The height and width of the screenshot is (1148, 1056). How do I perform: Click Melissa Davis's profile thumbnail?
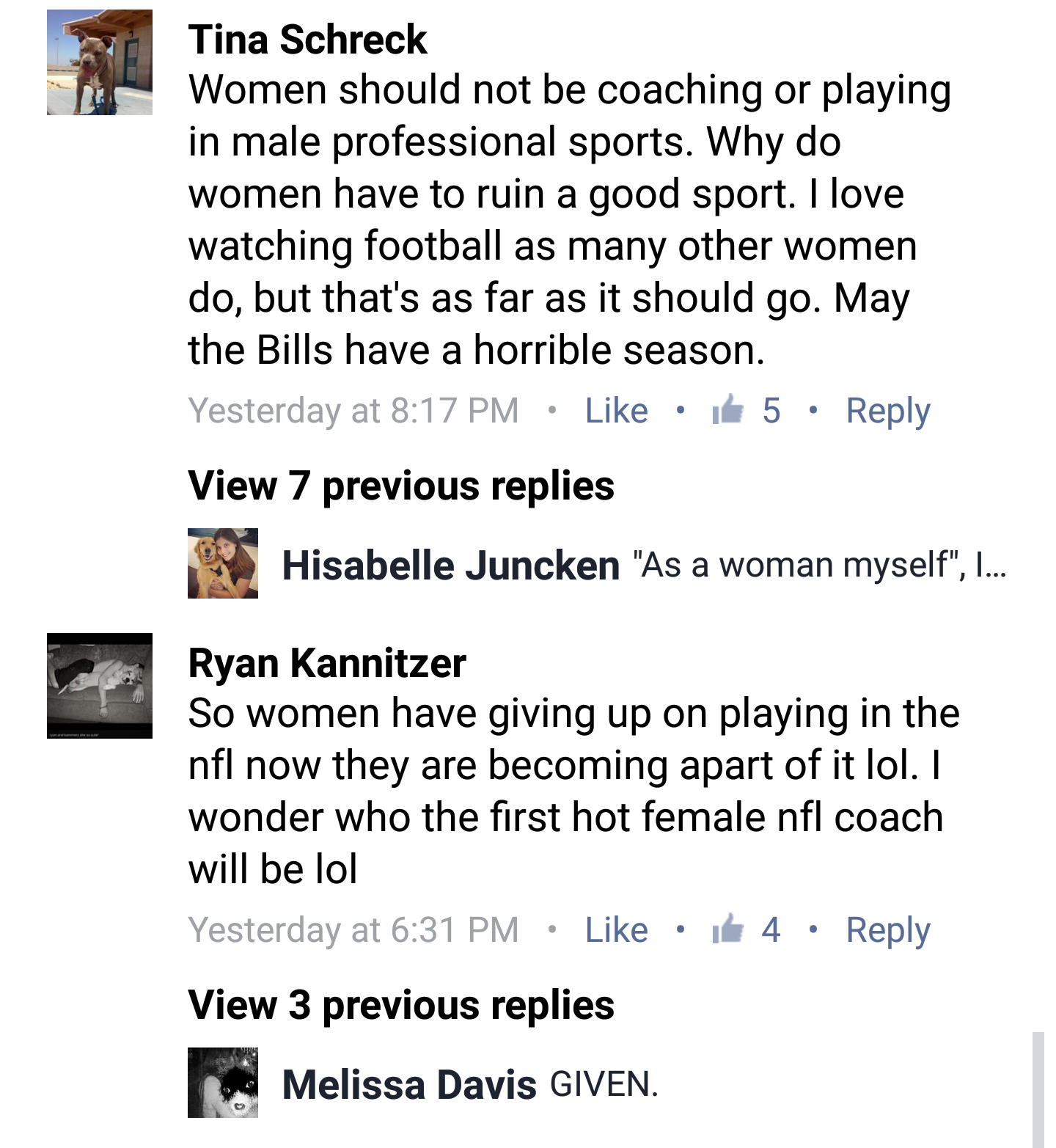tap(223, 1083)
